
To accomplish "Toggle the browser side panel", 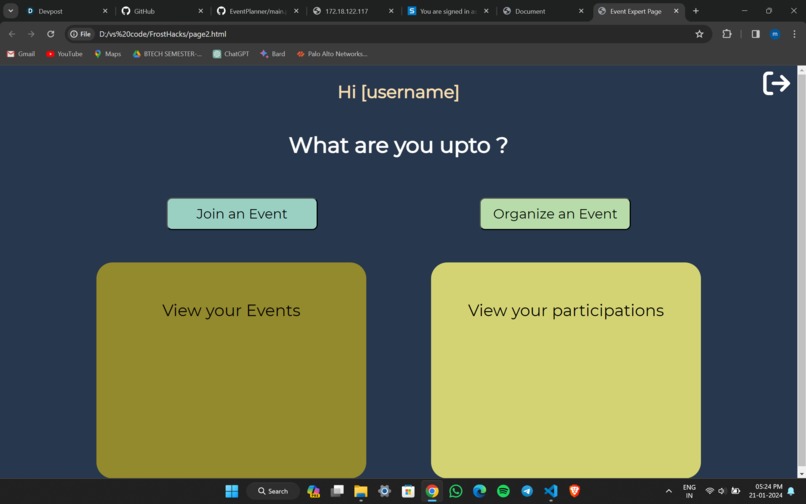I will [756, 34].
